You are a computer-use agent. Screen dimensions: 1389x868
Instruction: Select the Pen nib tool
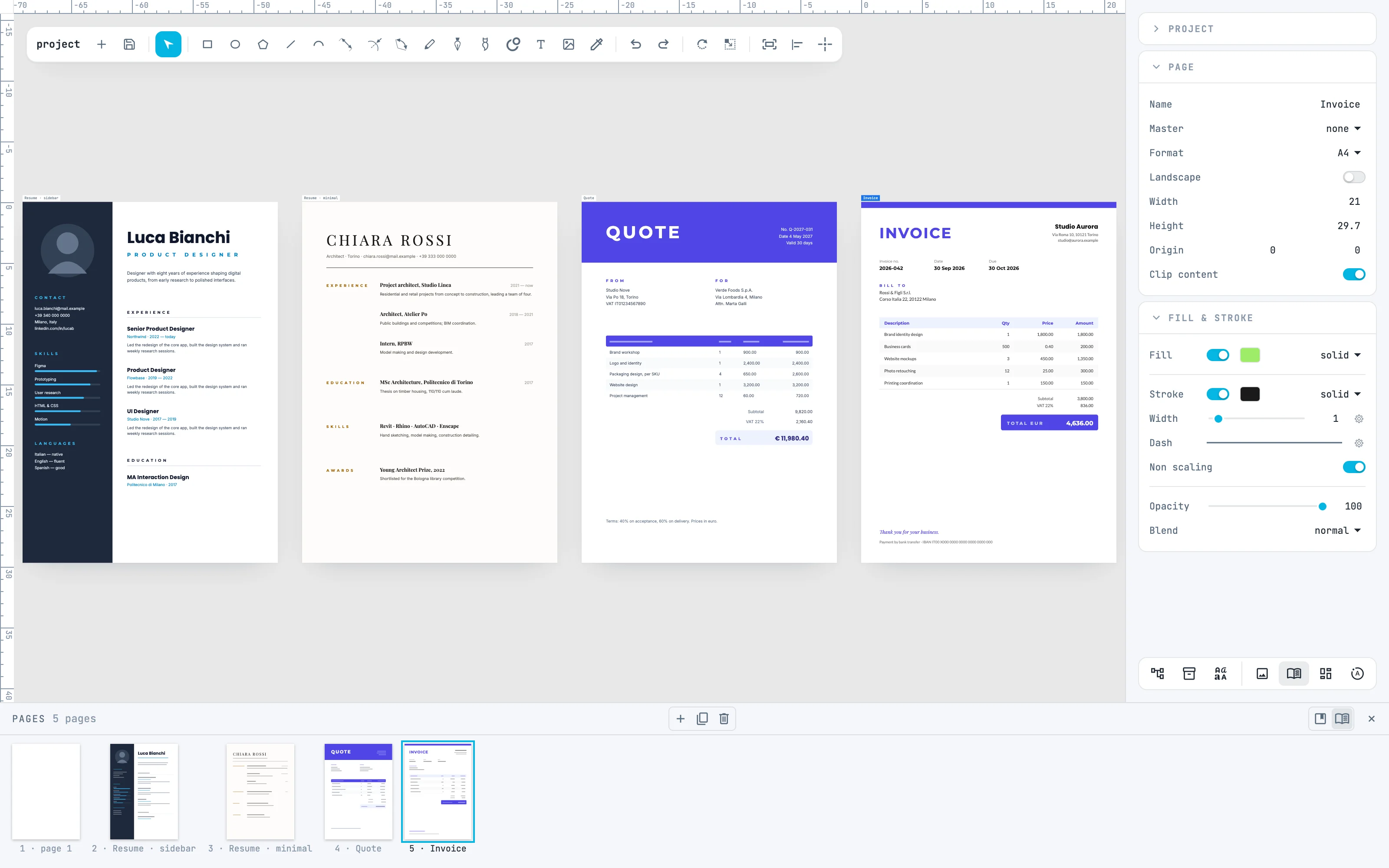coord(458,44)
